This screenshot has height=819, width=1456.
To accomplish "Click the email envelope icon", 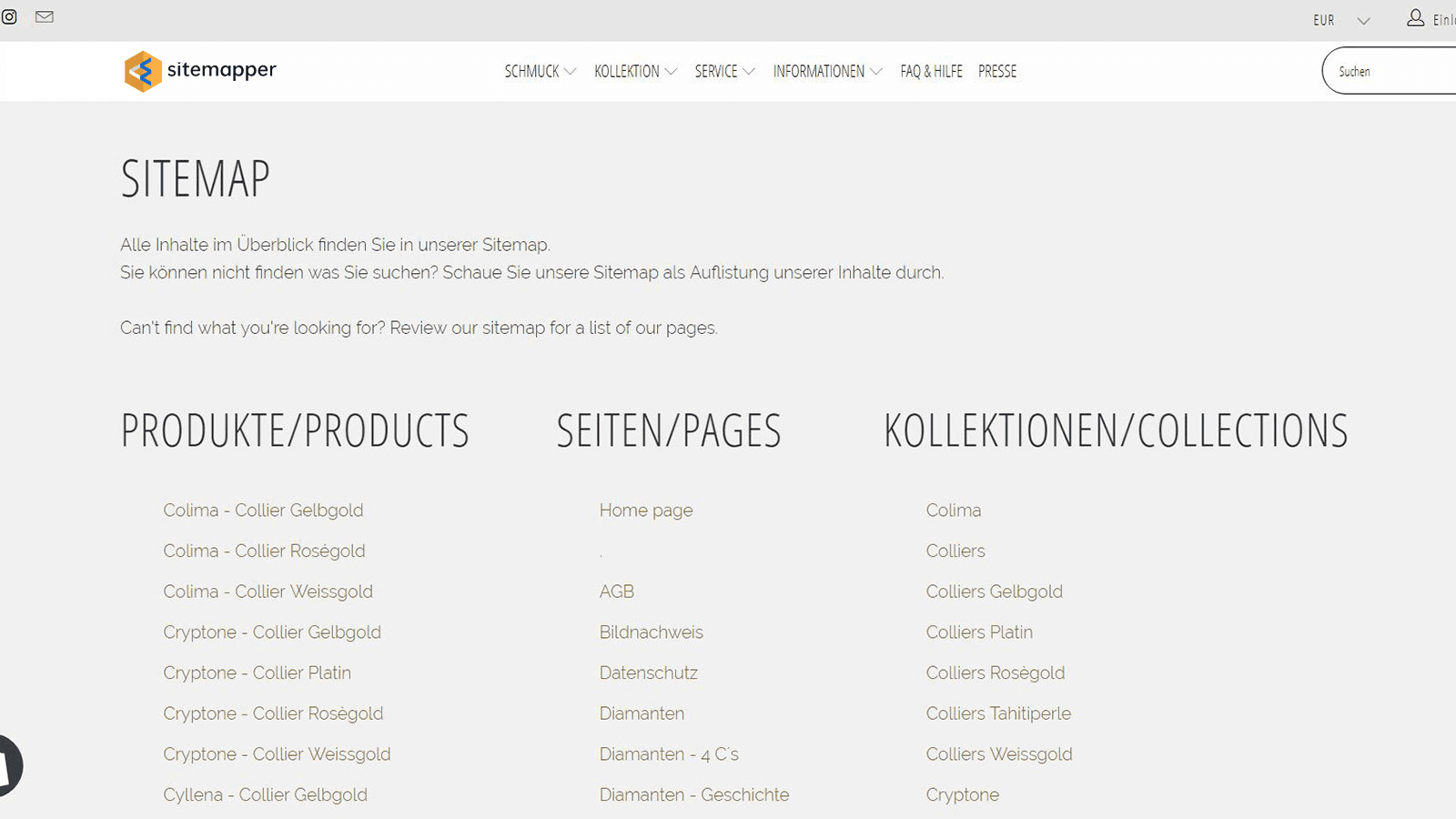I will point(43,16).
